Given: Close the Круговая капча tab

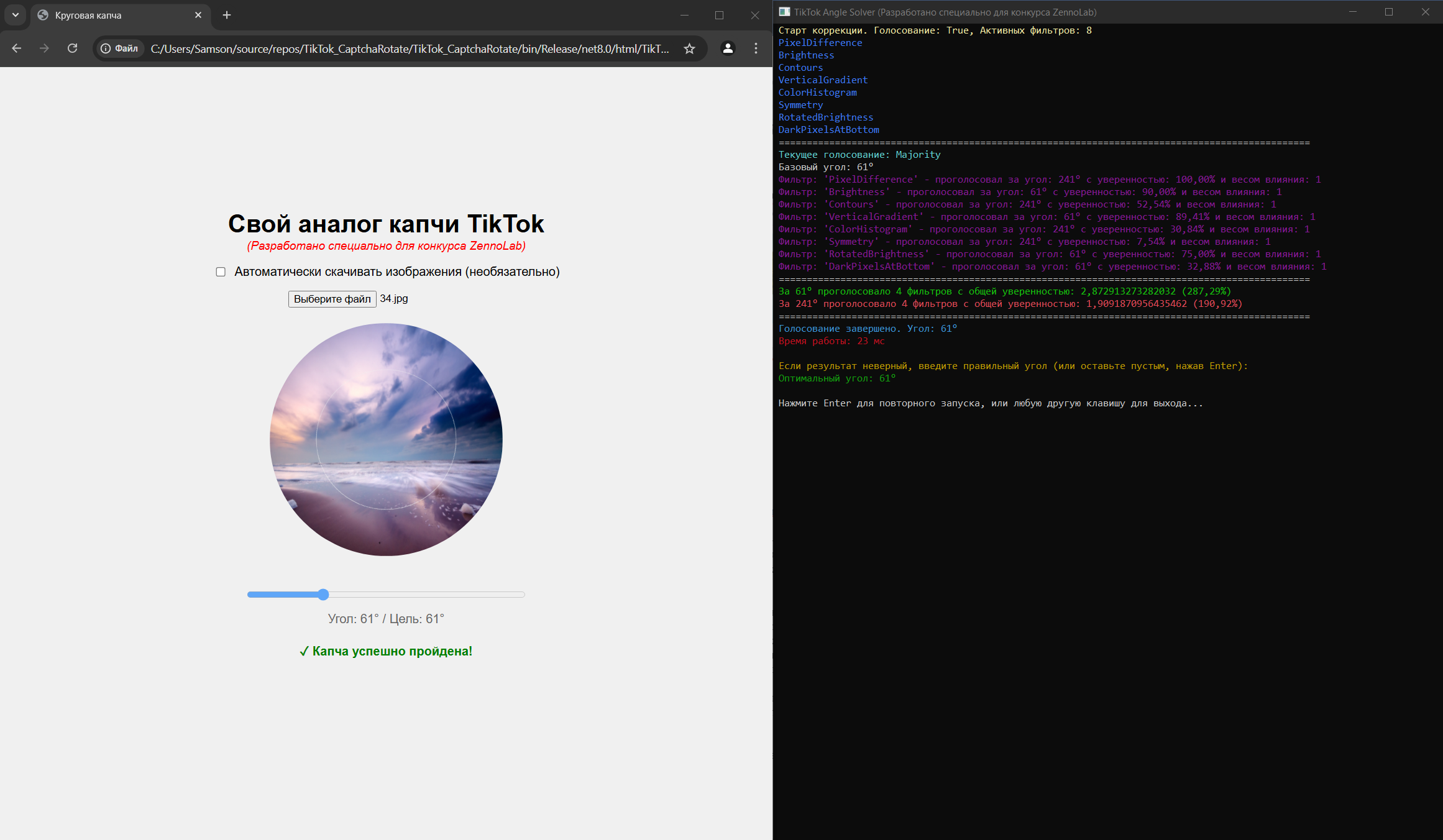Looking at the screenshot, I should point(198,15).
